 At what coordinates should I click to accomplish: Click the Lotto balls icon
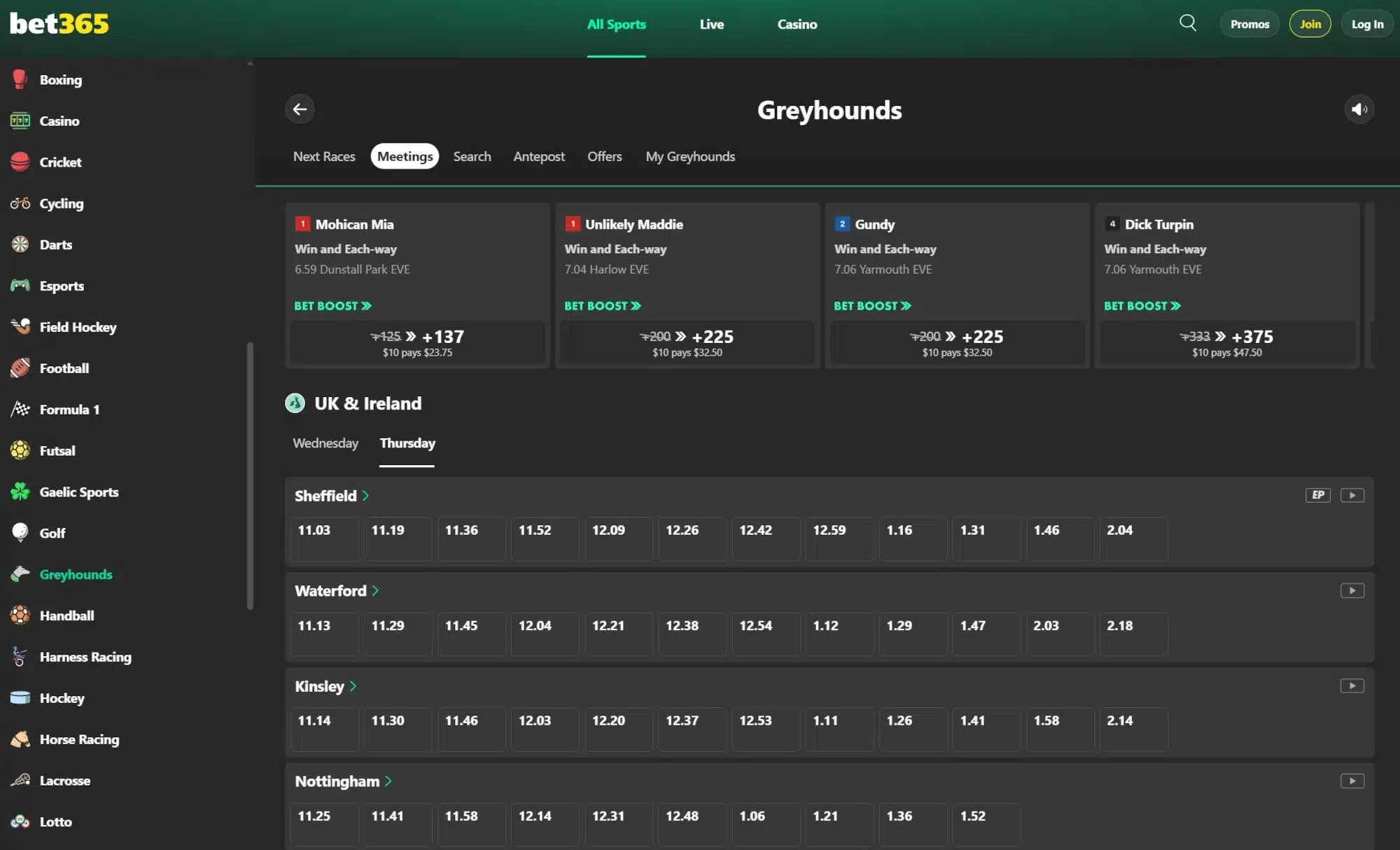click(20, 821)
